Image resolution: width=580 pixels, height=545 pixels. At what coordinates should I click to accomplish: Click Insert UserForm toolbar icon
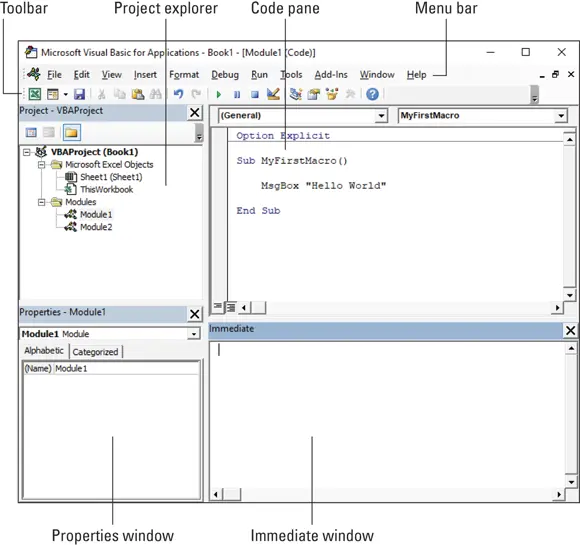click(x=53, y=94)
